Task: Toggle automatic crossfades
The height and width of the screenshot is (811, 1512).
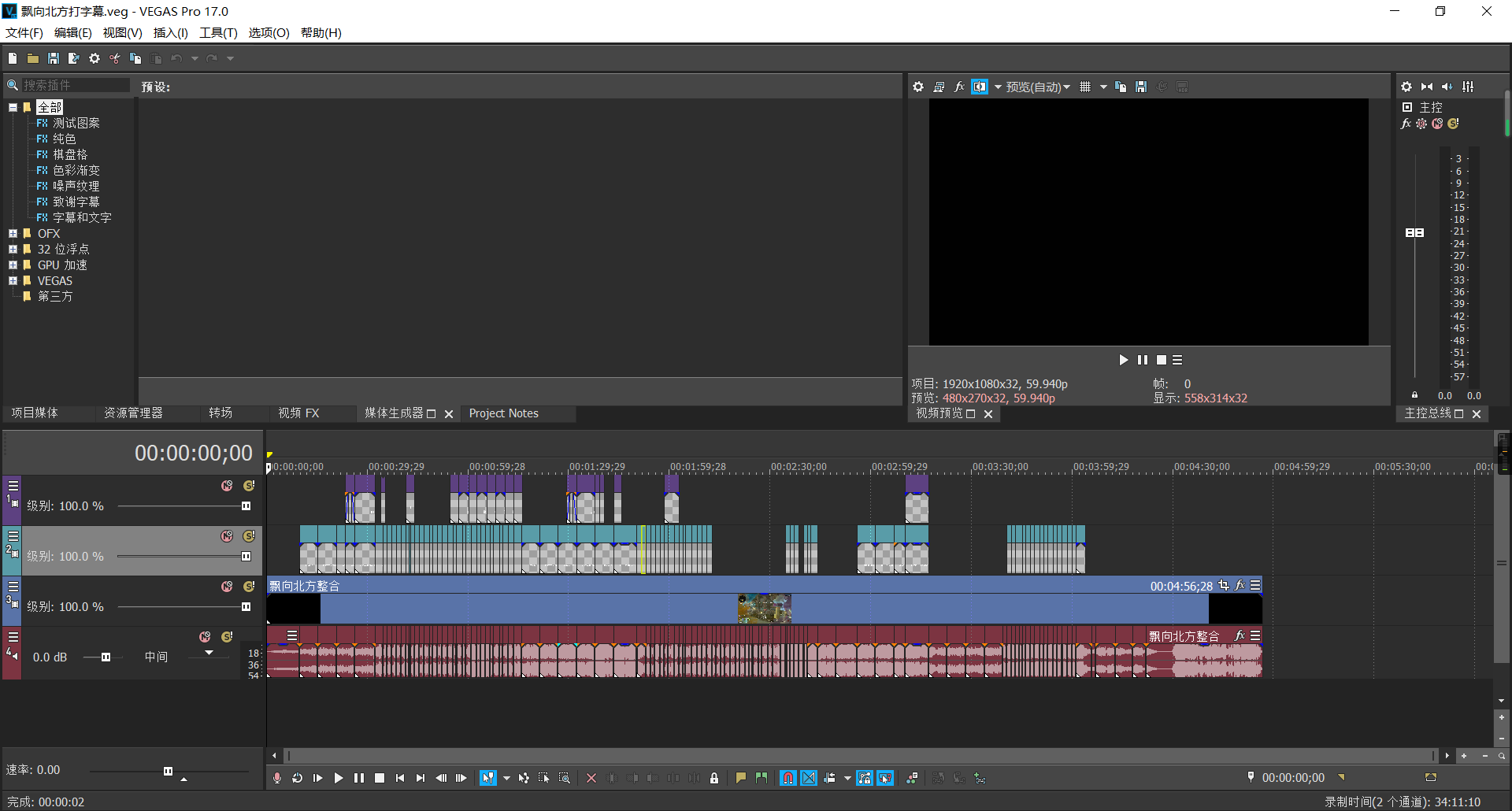Action: [809, 778]
